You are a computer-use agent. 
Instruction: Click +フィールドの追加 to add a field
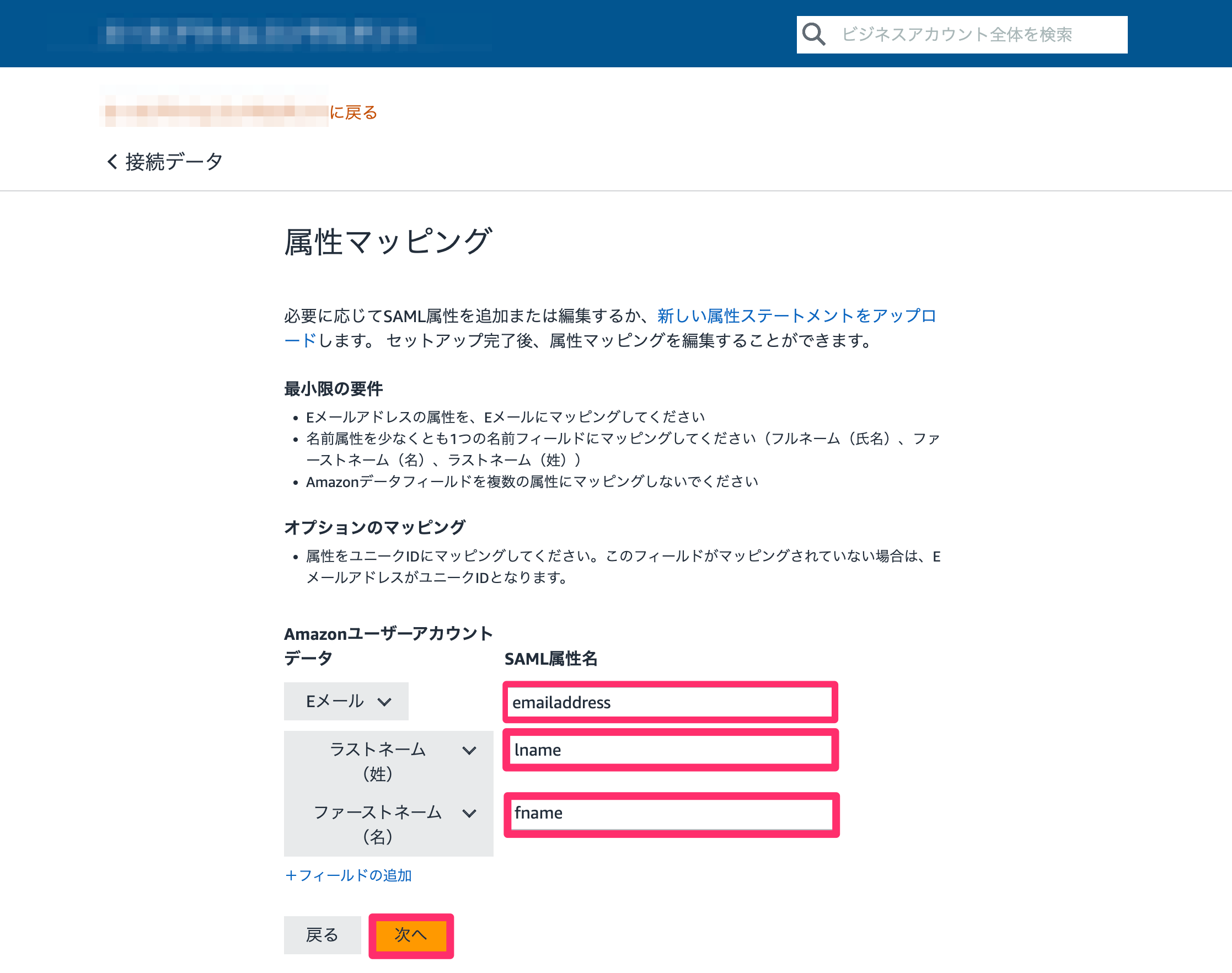(348, 875)
